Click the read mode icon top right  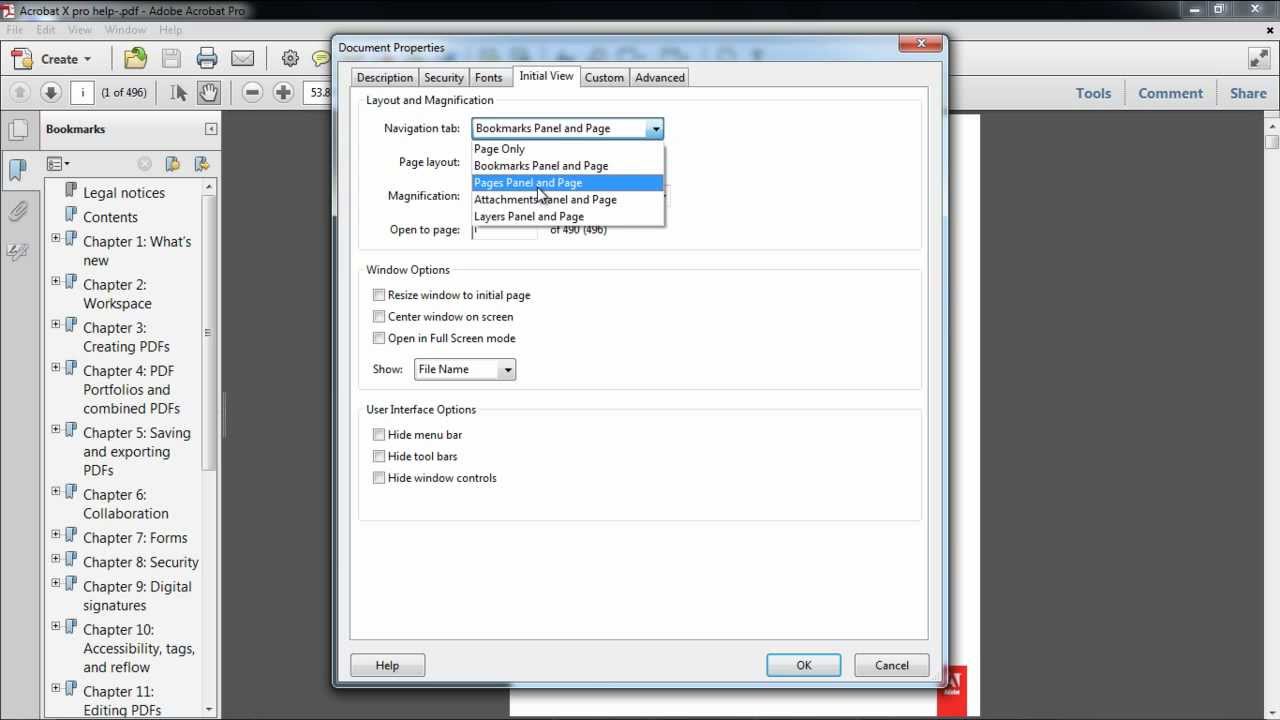coord(1259,59)
